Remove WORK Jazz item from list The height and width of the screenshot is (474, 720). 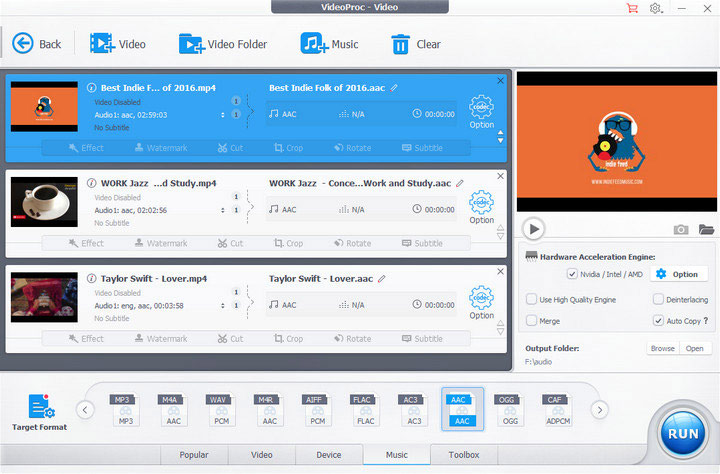[x=501, y=176]
